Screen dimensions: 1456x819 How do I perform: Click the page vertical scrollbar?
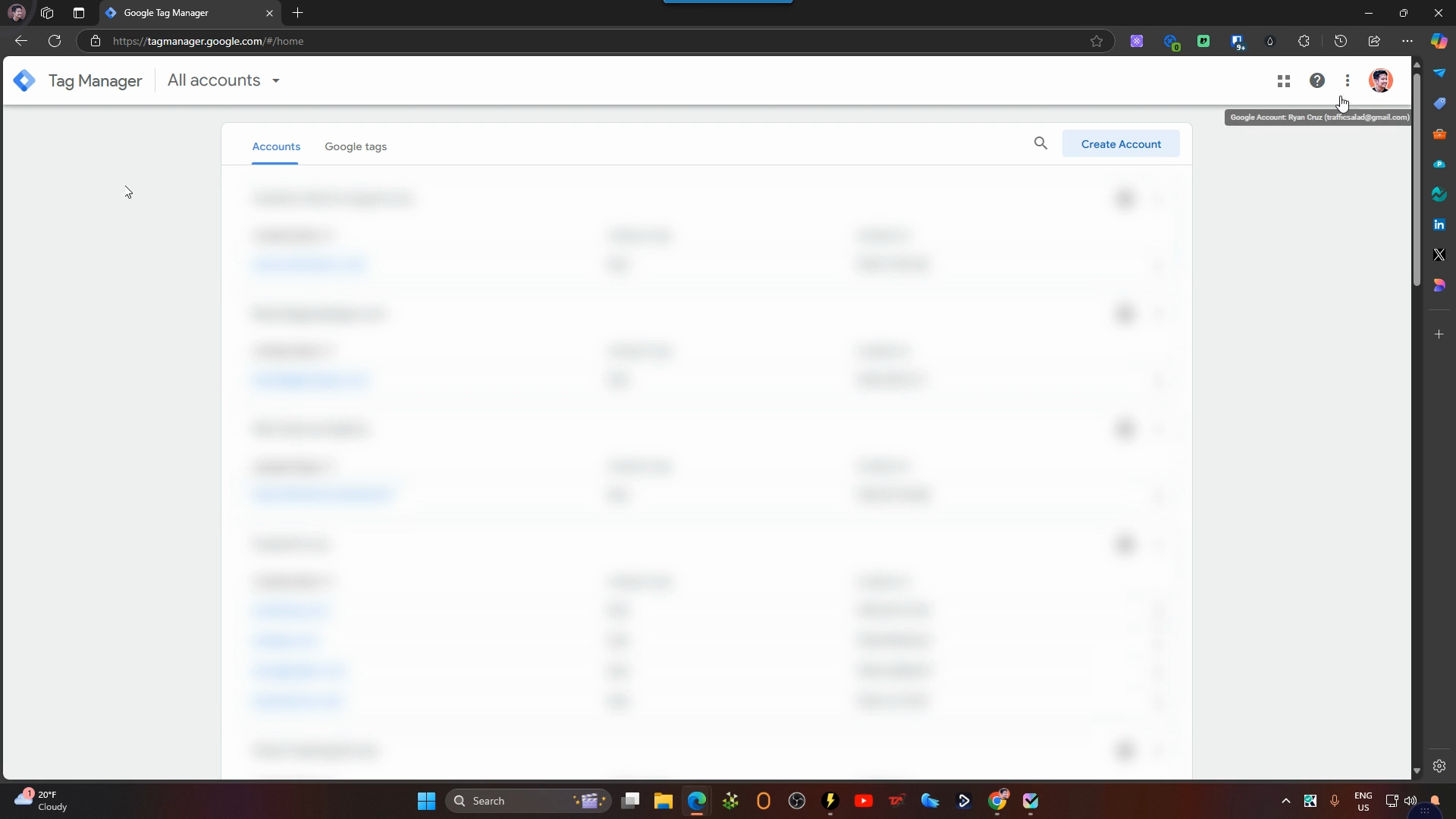[x=1417, y=178]
